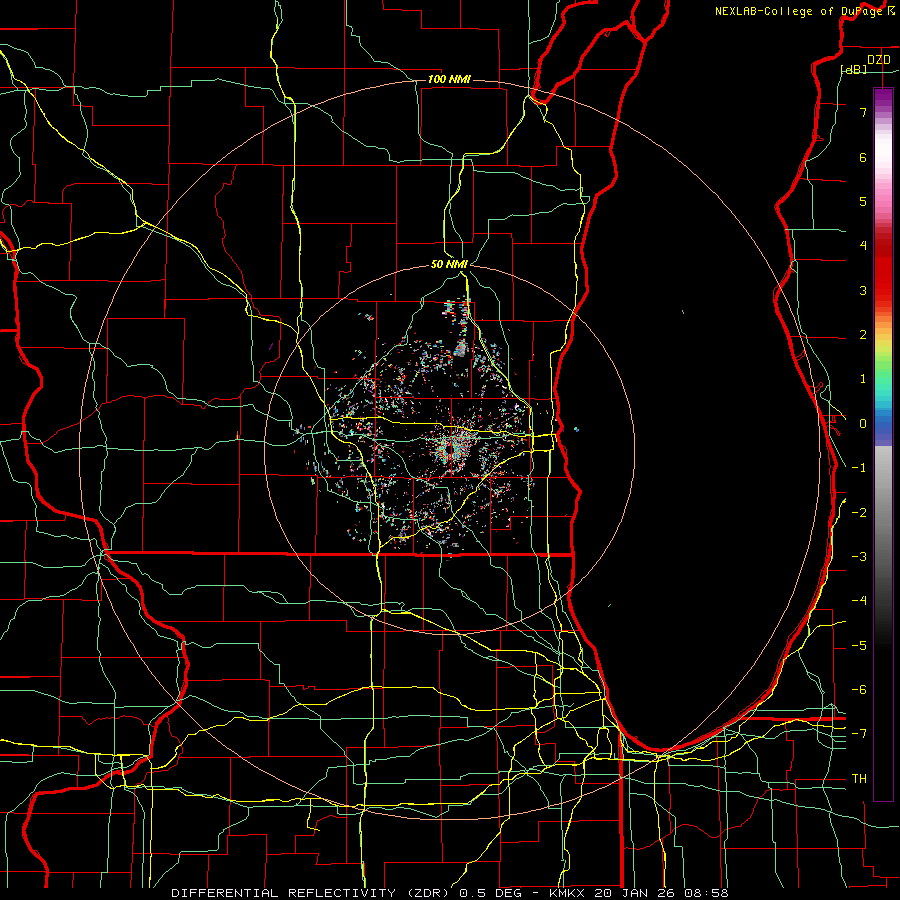
Task: Click the 7 dB label on color scale
Action: click(863, 112)
